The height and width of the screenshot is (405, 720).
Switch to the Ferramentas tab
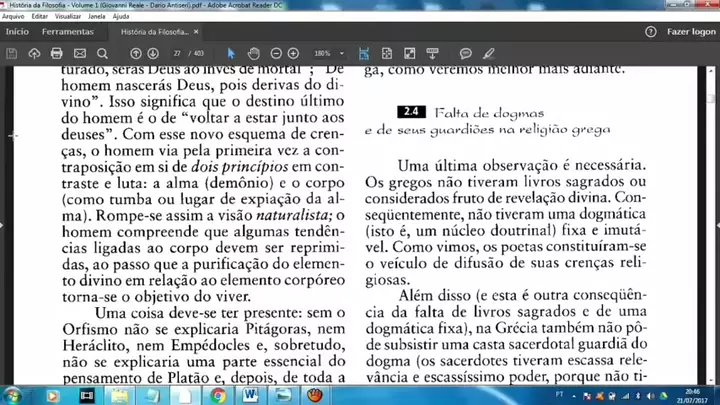coord(67,32)
